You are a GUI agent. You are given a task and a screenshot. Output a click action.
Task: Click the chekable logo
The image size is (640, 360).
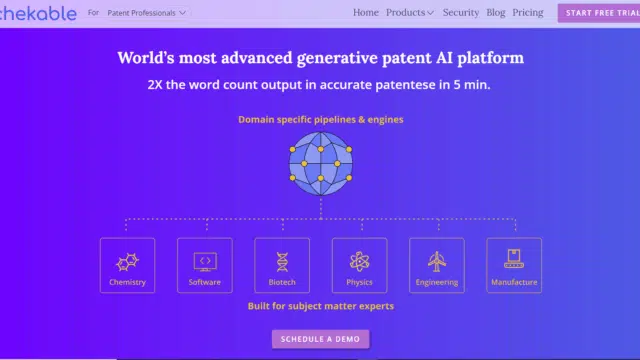point(38,13)
